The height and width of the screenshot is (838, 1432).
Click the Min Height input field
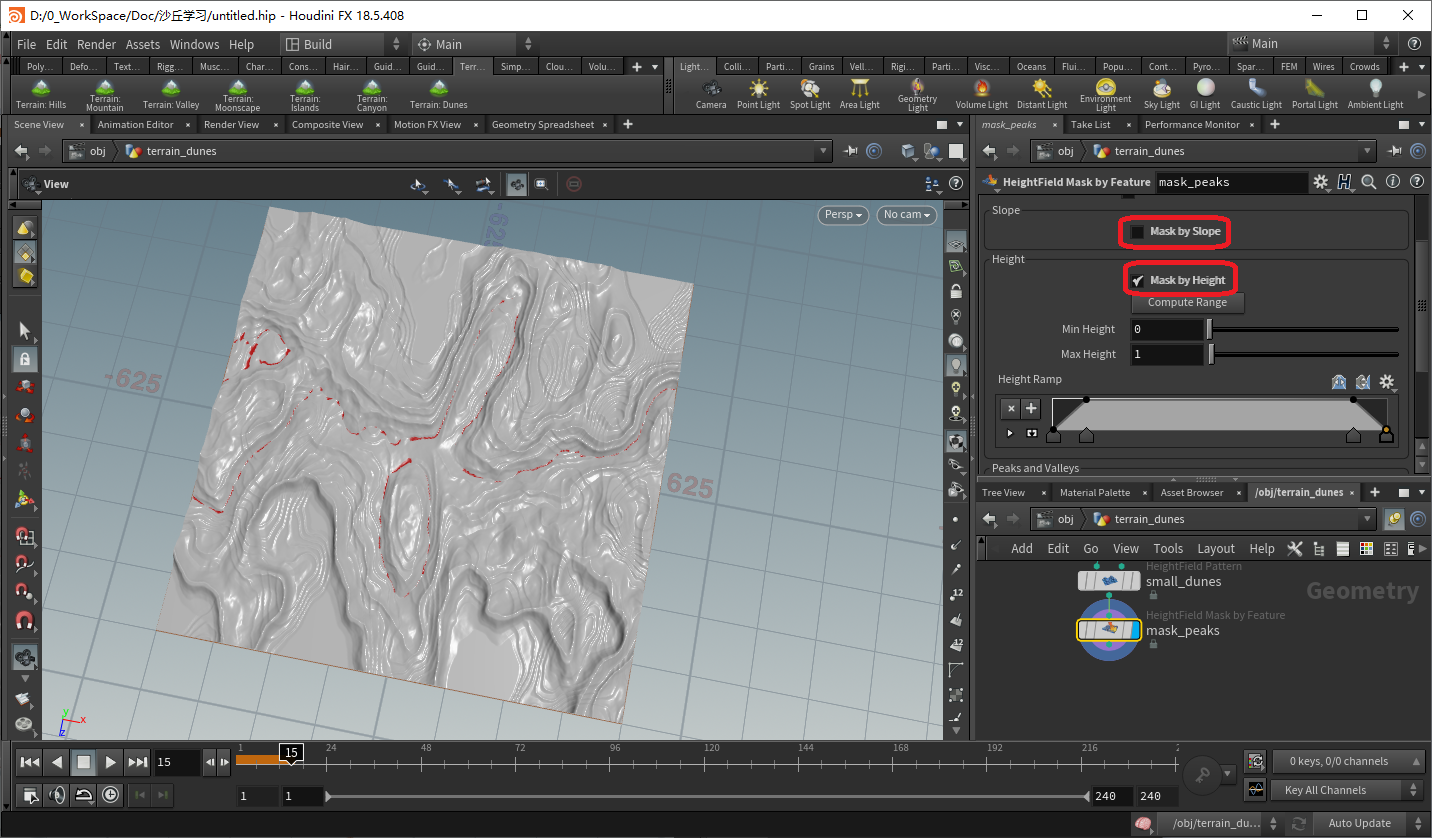[1166, 329]
